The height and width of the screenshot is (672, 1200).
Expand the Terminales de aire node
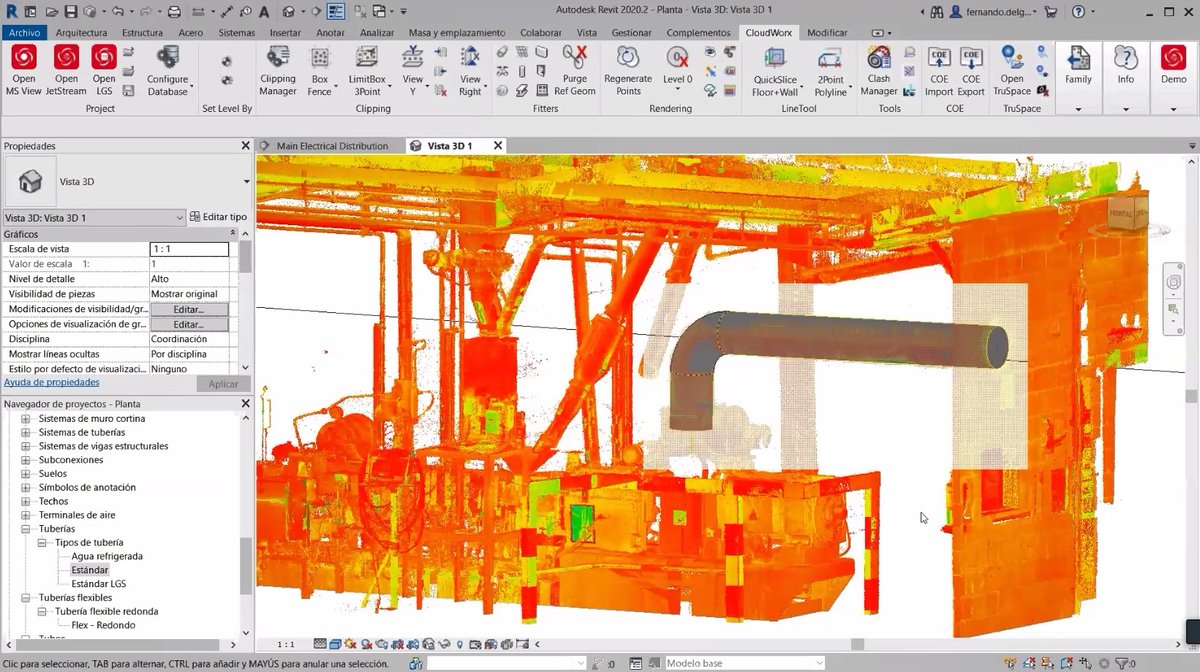pyautogui.click(x=27, y=515)
